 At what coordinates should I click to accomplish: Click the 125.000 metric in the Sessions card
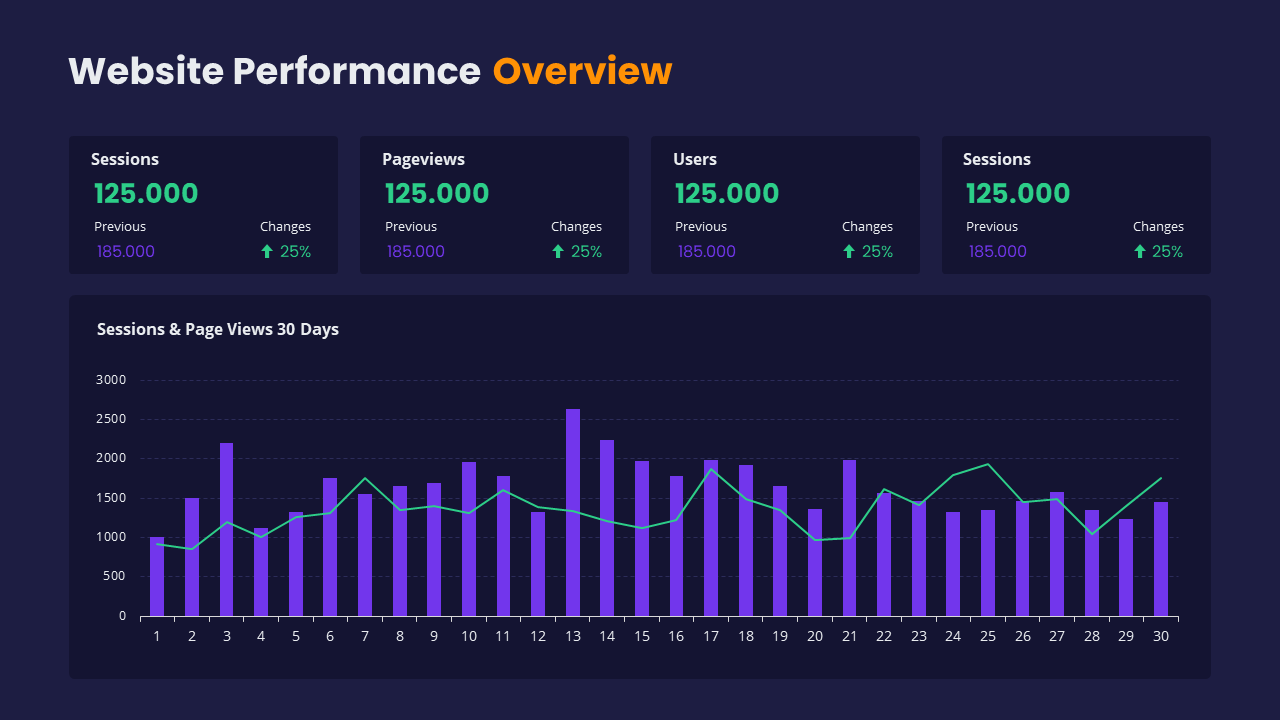click(146, 193)
